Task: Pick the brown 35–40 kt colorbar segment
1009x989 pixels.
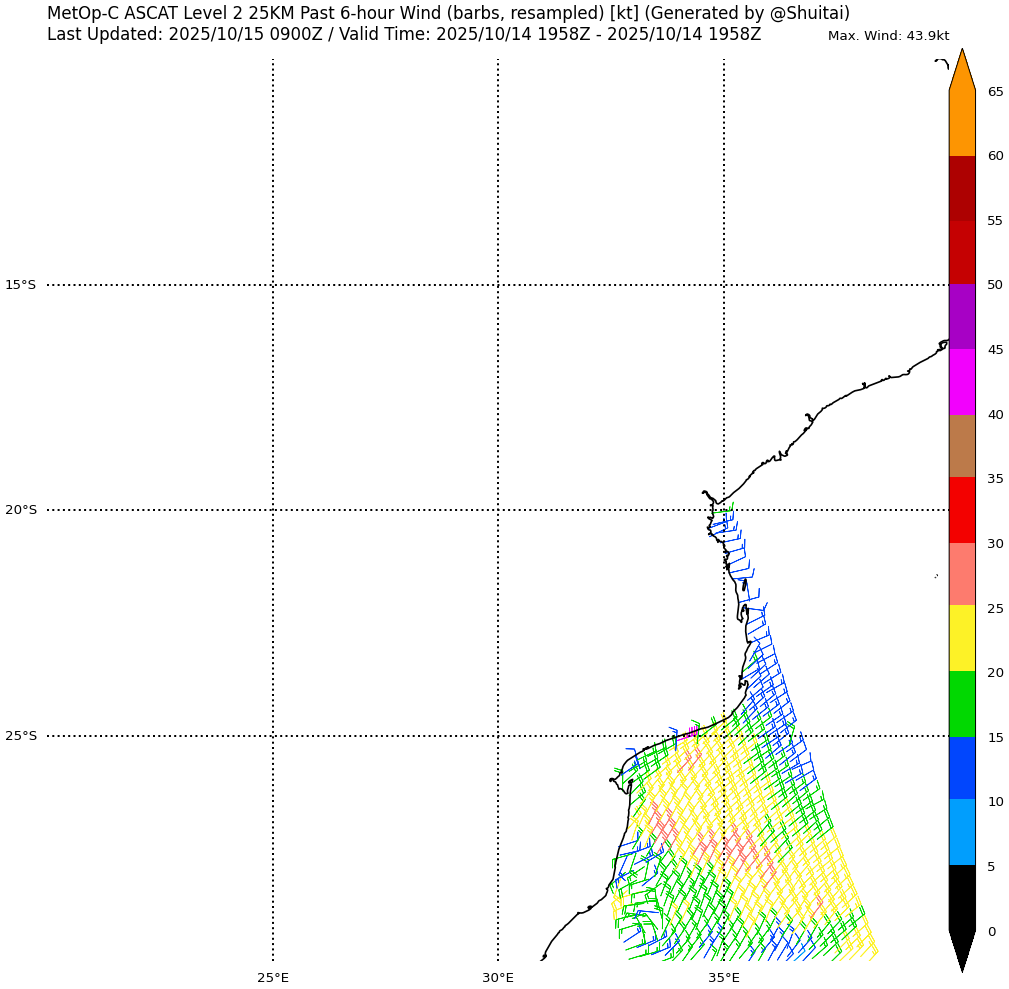Action: pyautogui.click(x=962, y=446)
